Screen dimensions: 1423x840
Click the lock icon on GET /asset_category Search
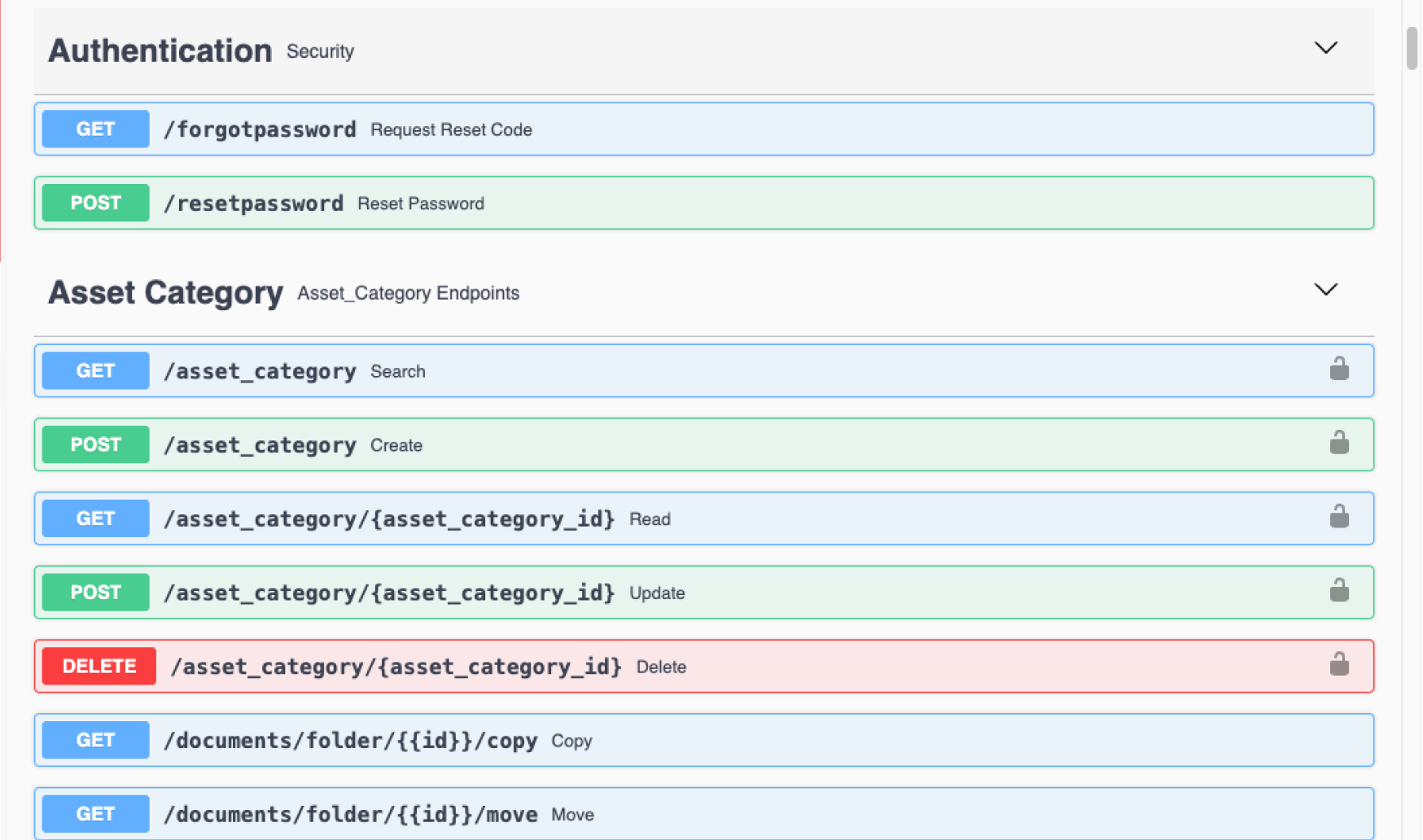[x=1339, y=369]
